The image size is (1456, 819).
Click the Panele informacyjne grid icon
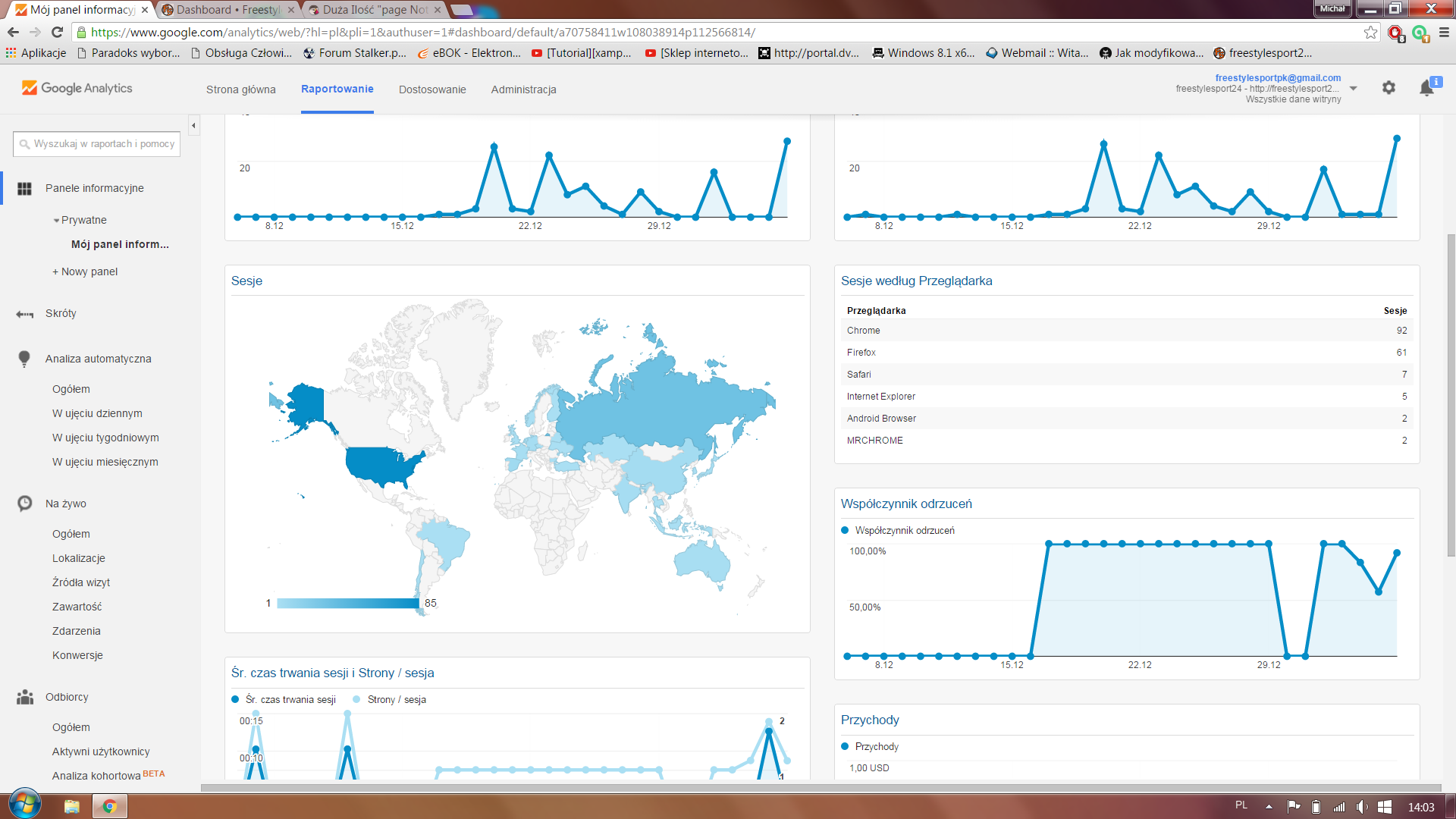(24, 189)
